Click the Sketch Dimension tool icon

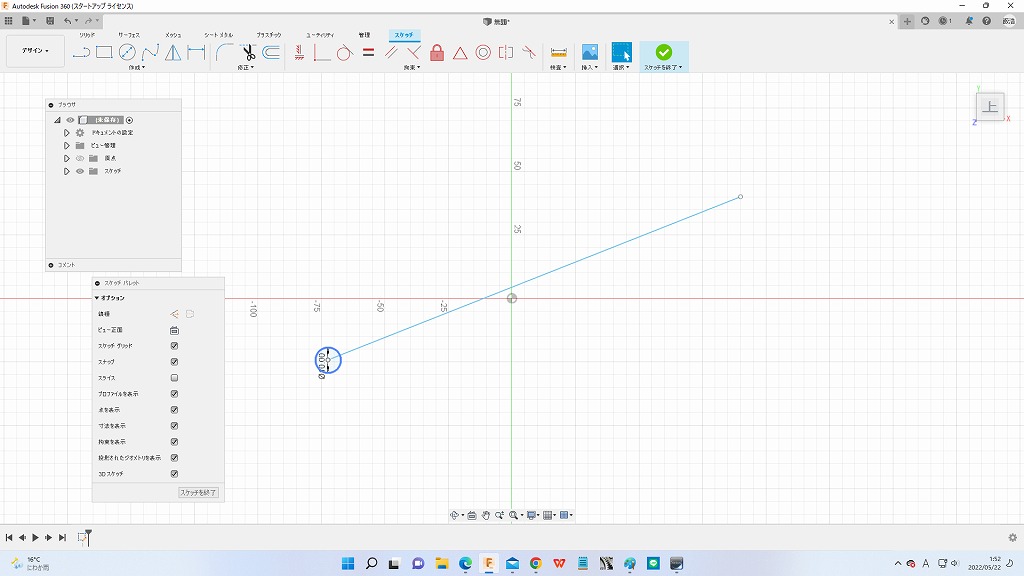point(558,52)
